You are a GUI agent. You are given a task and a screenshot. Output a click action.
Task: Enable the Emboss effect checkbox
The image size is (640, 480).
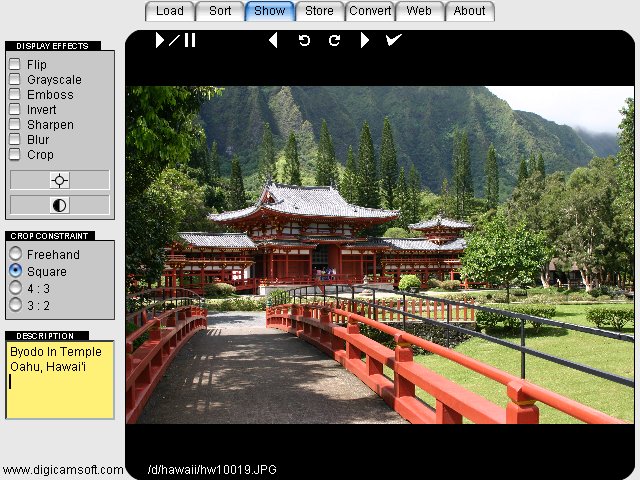[x=15, y=94]
